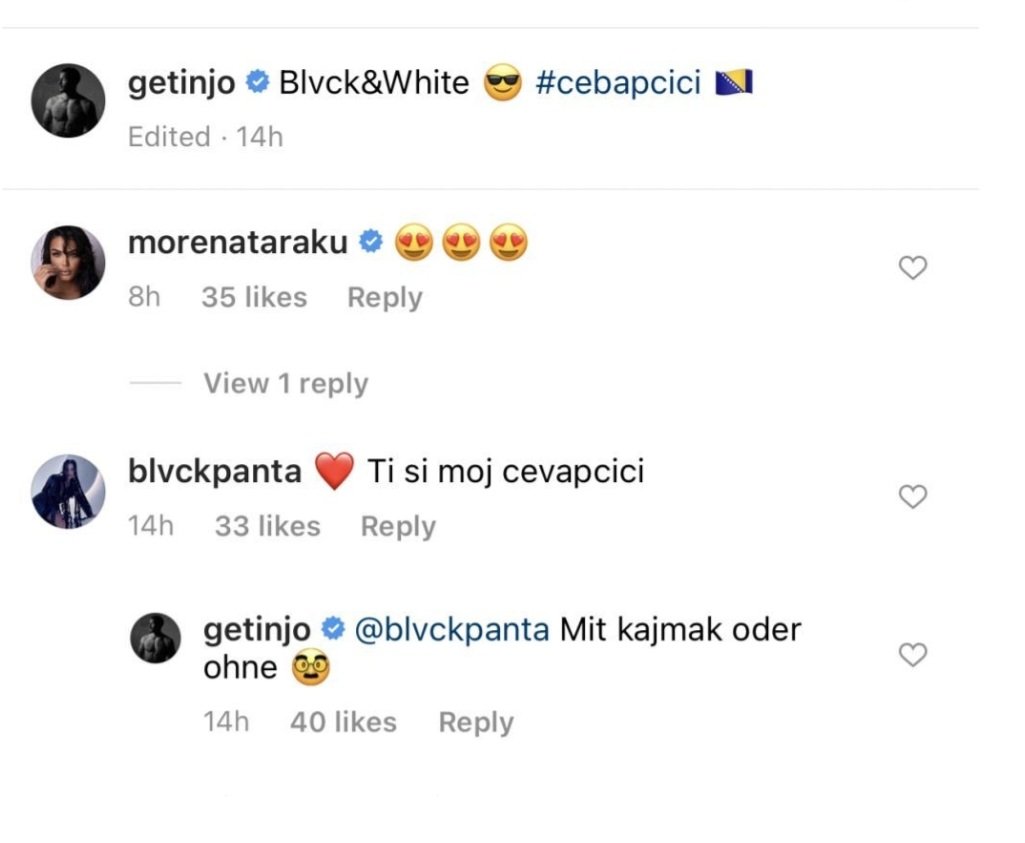1025x843 pixels.
Task: Reply to morenataraku's comment
Action: (x=385, y=298)
